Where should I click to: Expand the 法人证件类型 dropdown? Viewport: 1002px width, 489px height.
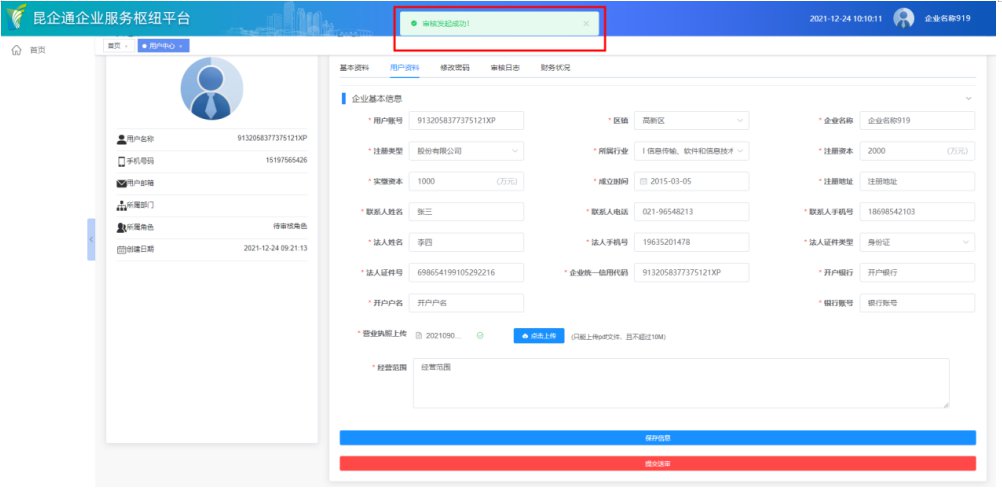point(965,242)
